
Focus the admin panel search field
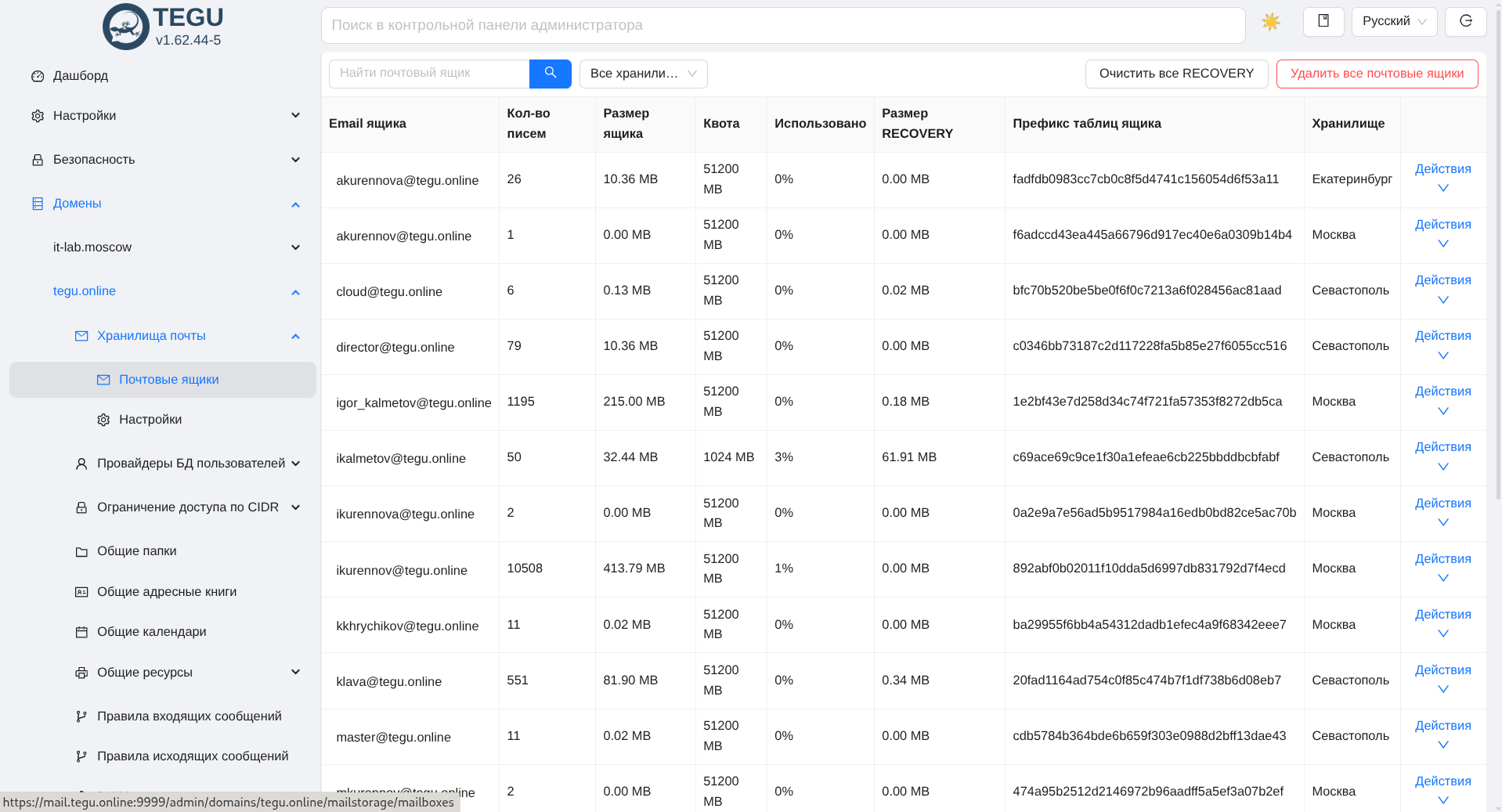[782, 25]
